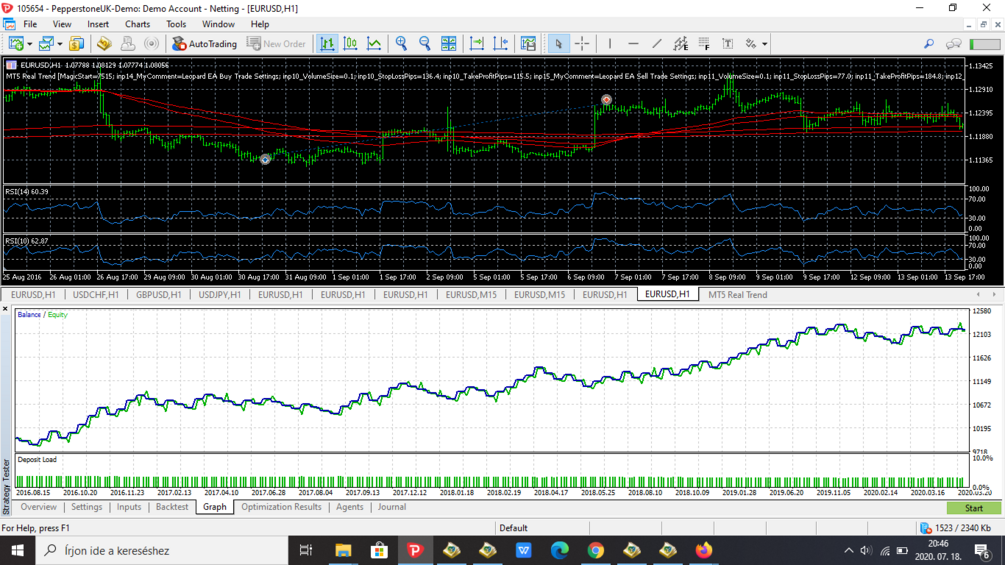1005x565 pixels.
Task: Click the buy trade marker on chart
Action: (x=265, y=160)
